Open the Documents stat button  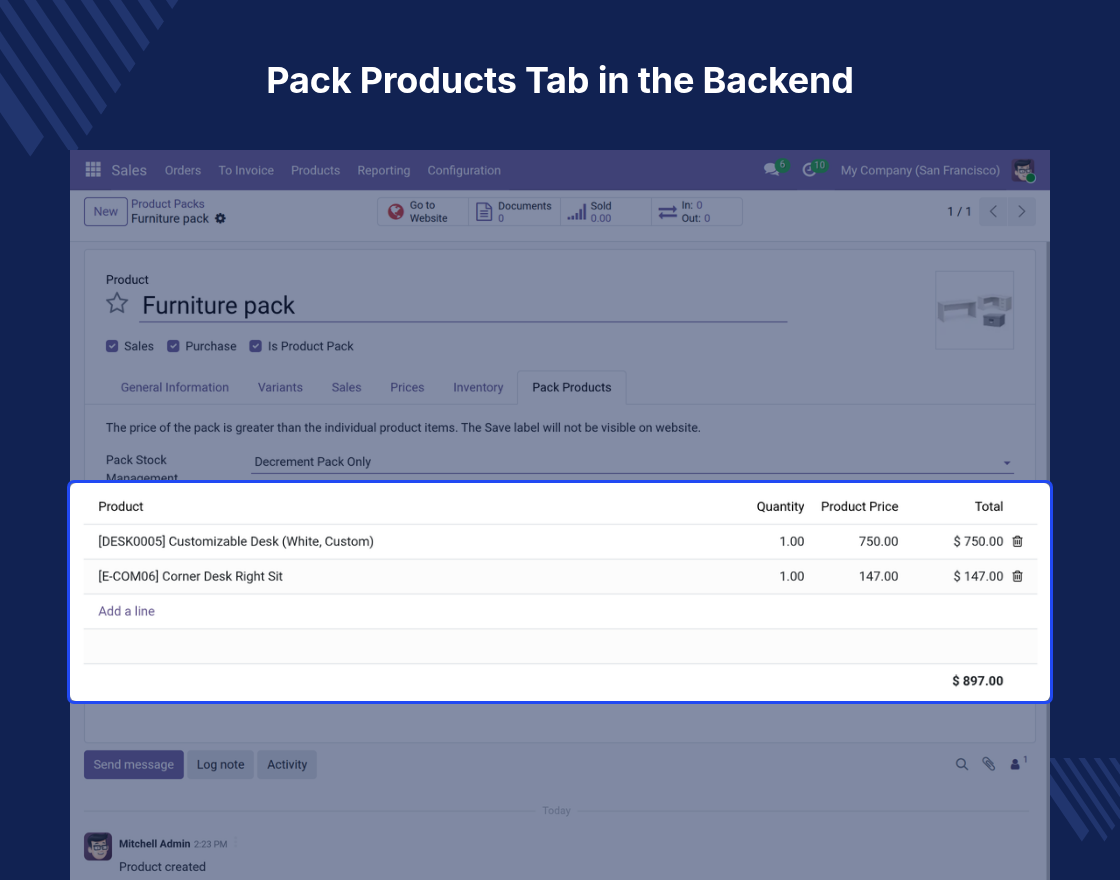514,211
